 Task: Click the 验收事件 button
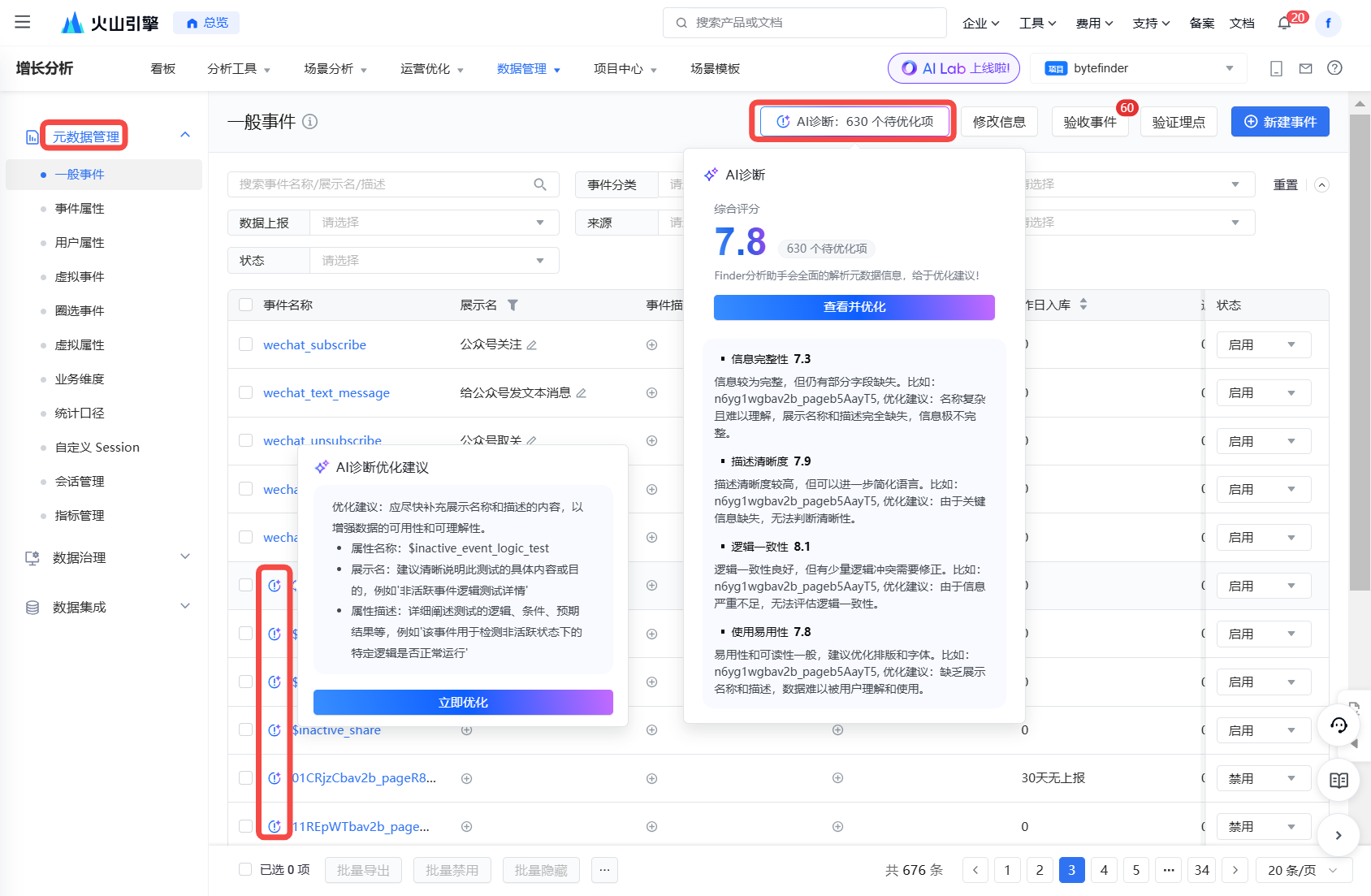coord(1090,122)
